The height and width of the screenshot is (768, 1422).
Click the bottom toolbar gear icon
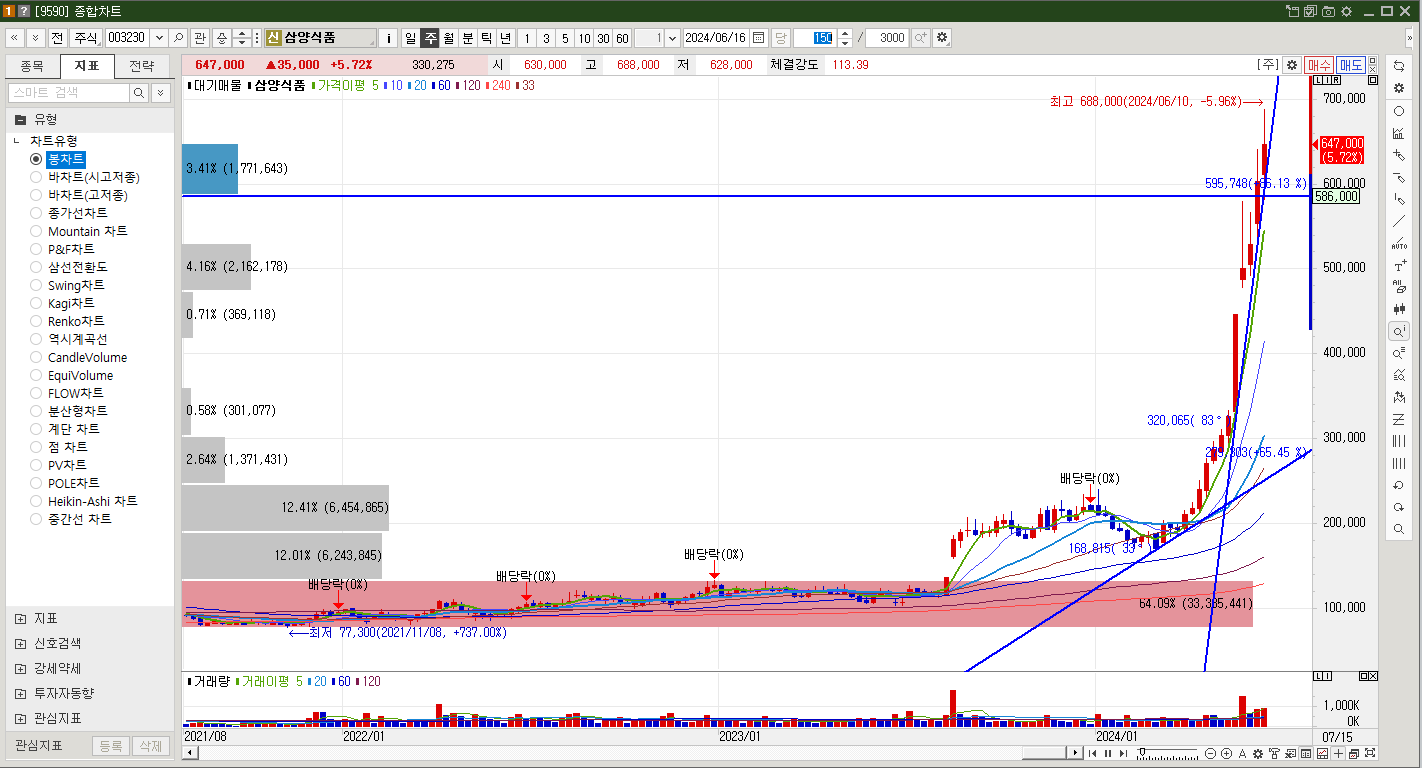point(1258,753)
